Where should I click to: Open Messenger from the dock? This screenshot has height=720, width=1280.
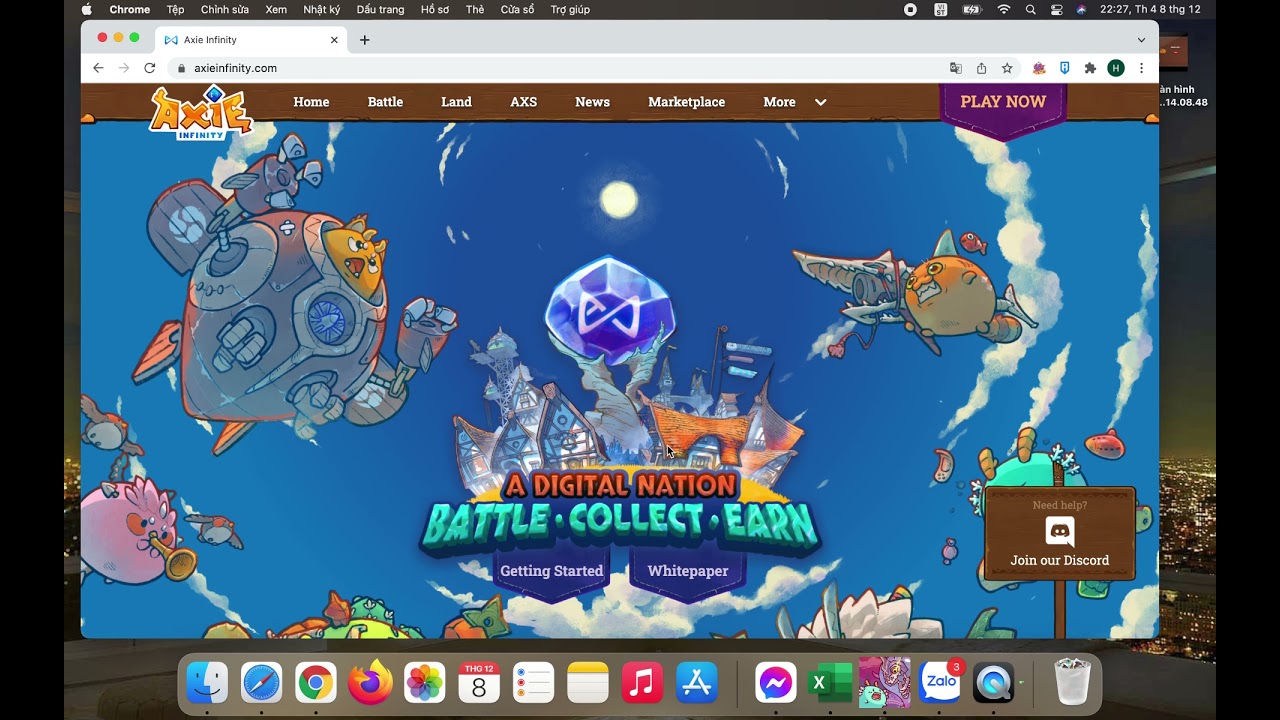[x=776, y=683]
